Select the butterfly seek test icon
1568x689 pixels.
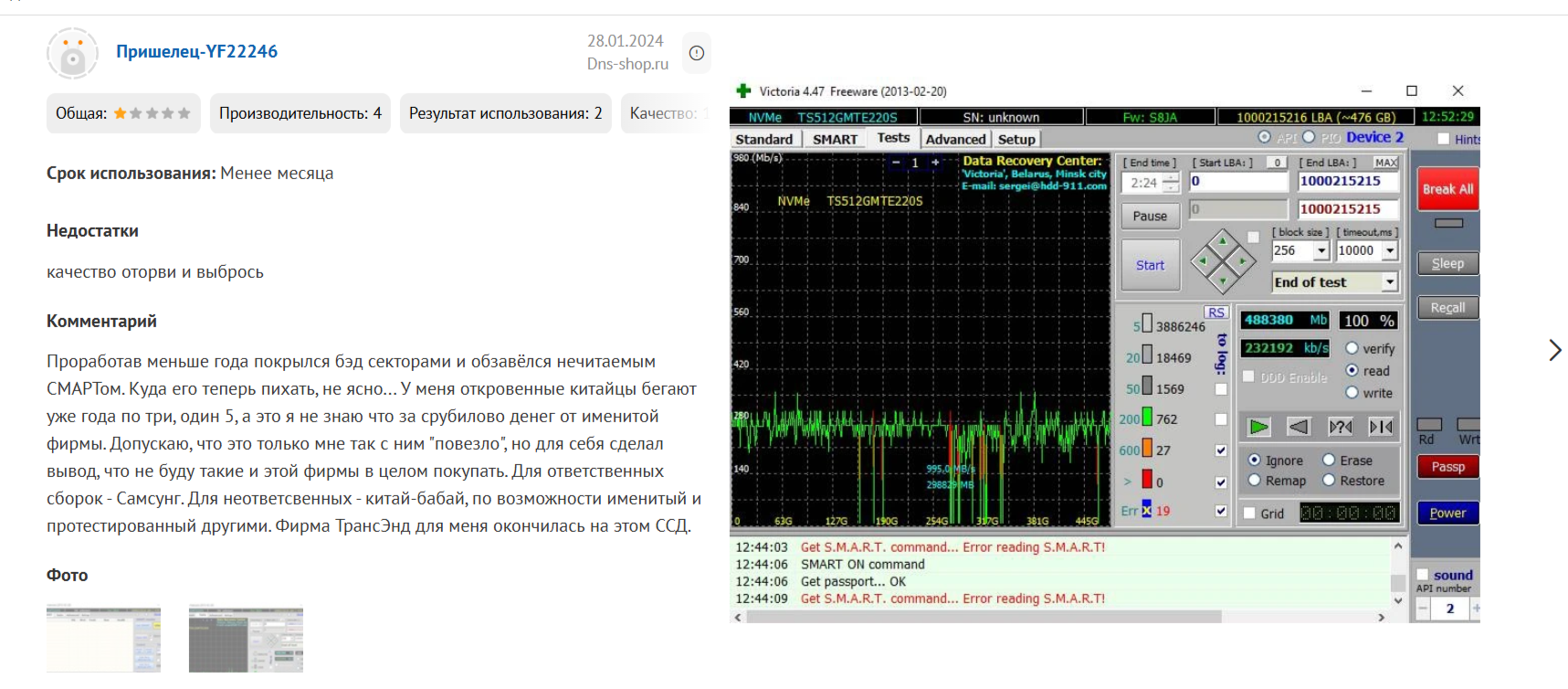[x=1381, y=427]
